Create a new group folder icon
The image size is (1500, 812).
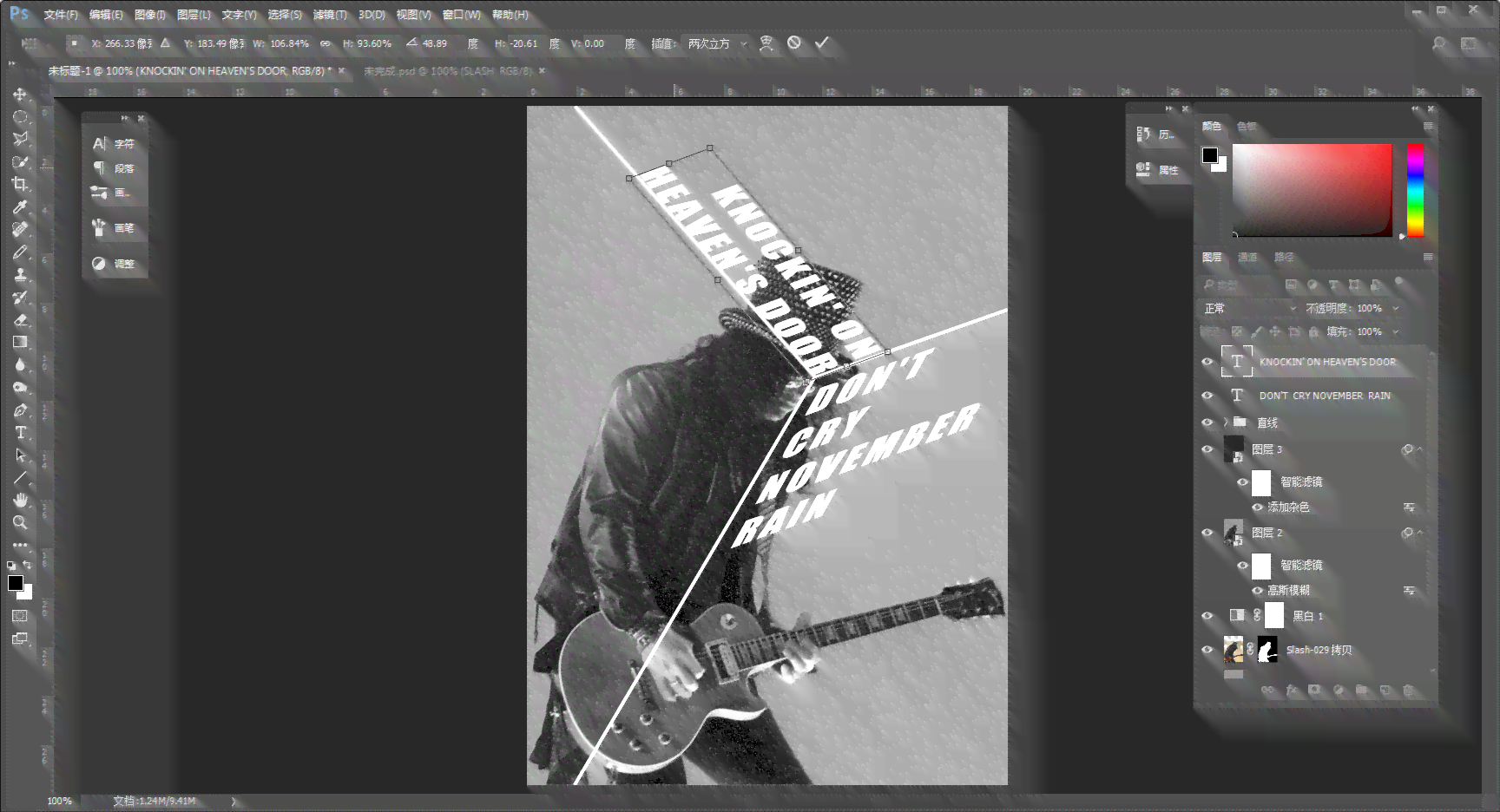(x=1362, y=691)
